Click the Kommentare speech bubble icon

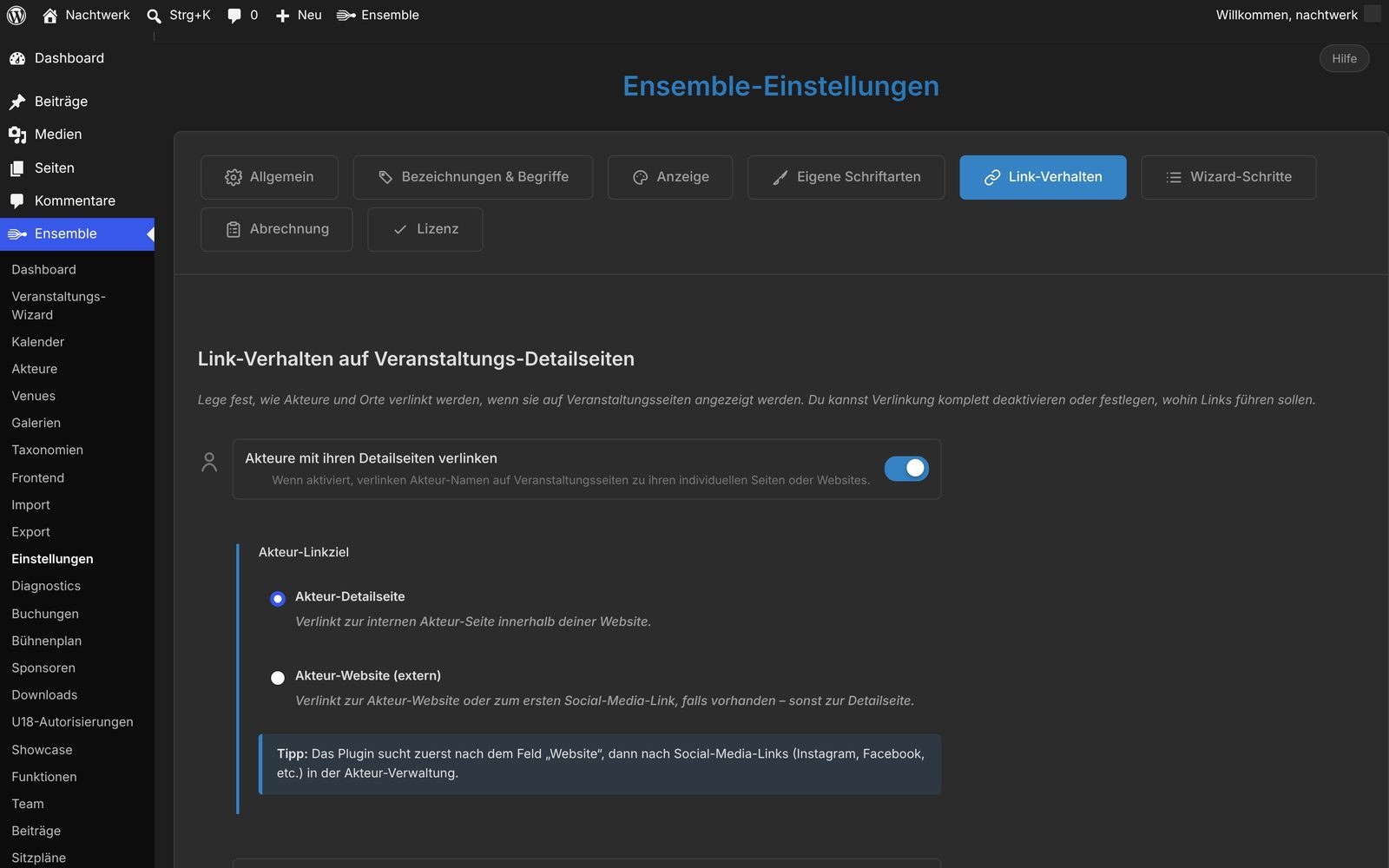[17, 201]
